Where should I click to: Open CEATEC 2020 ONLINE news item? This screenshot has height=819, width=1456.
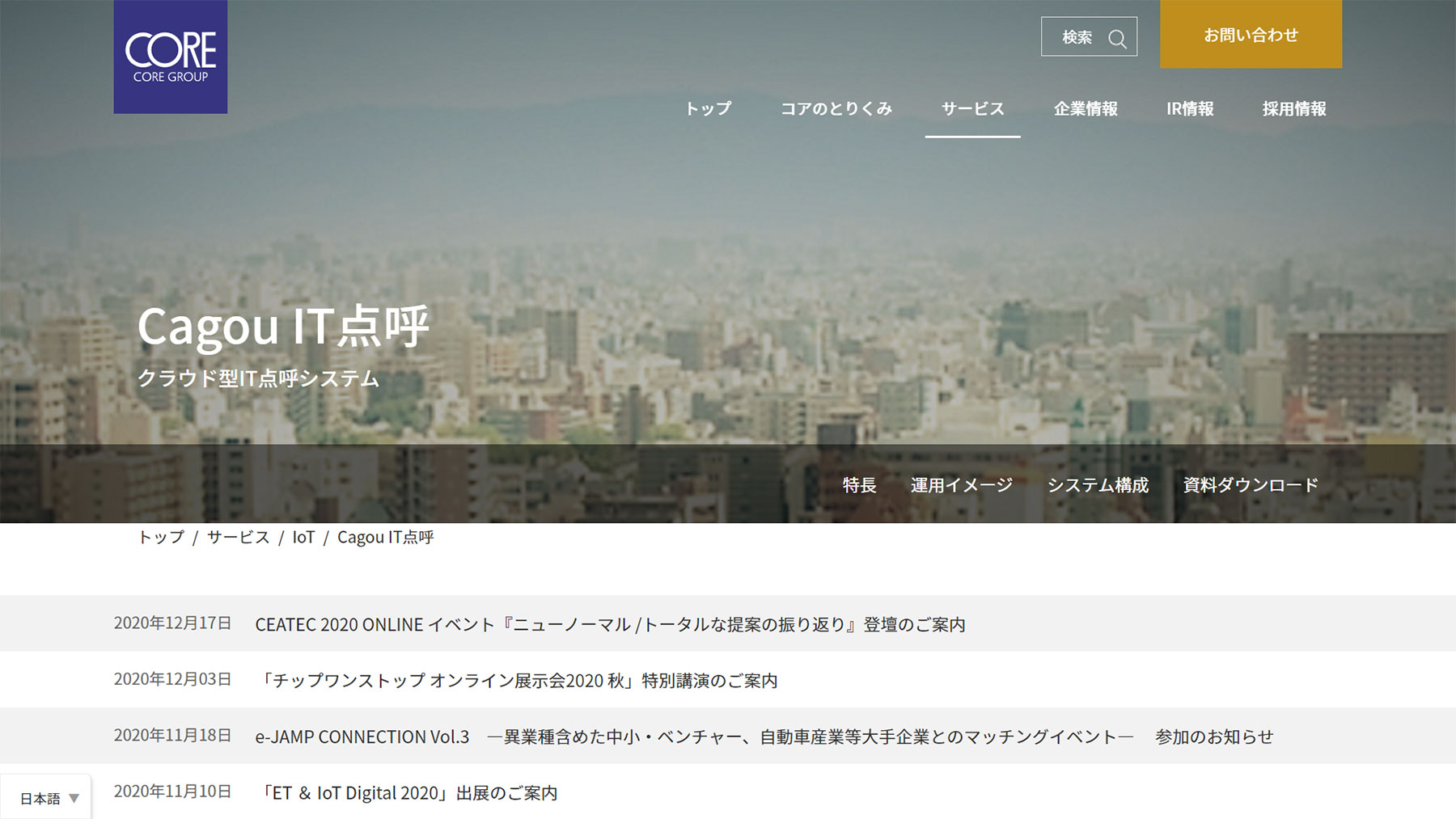pyautogui.click(x=610, y=624)
